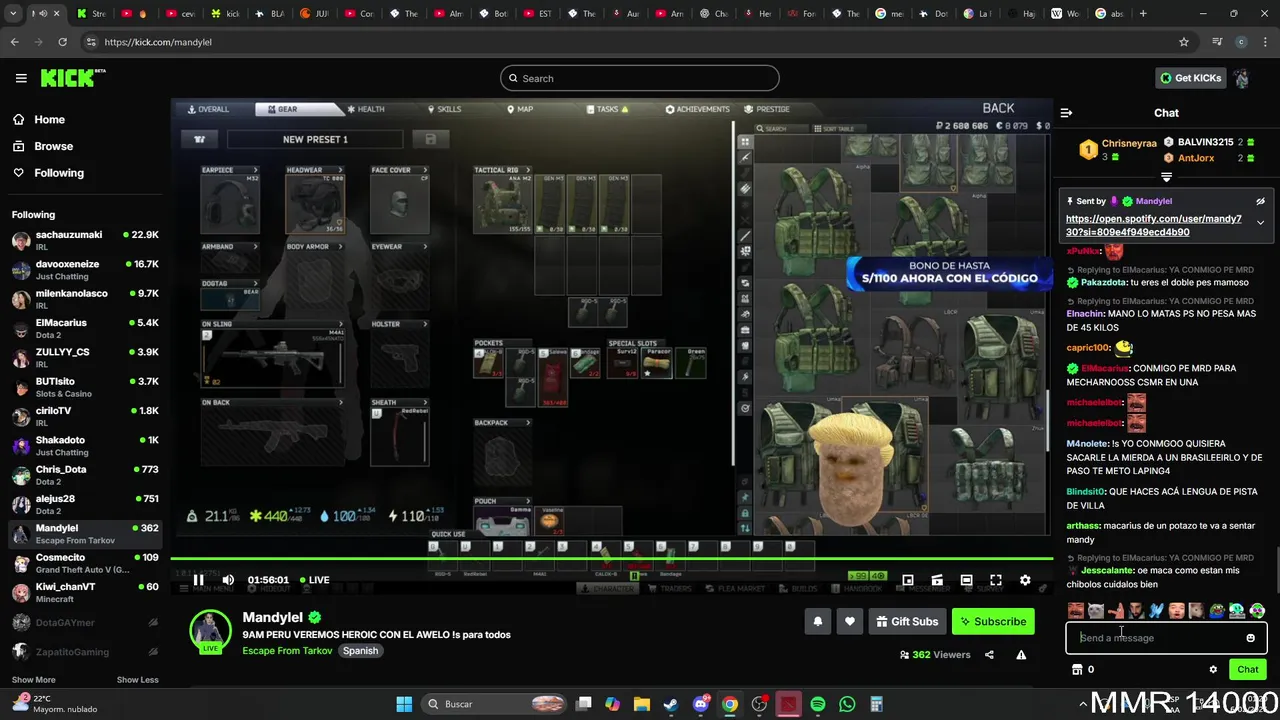Pause the live stream

pos(199,580)
